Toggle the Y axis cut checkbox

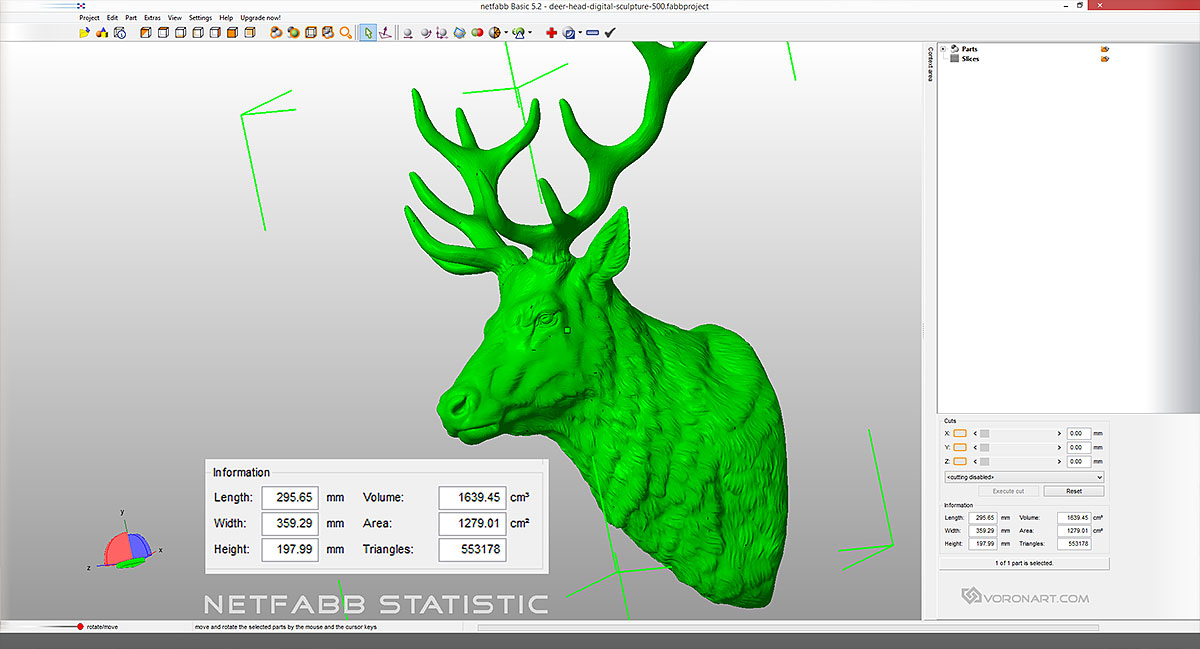point(959,448)
